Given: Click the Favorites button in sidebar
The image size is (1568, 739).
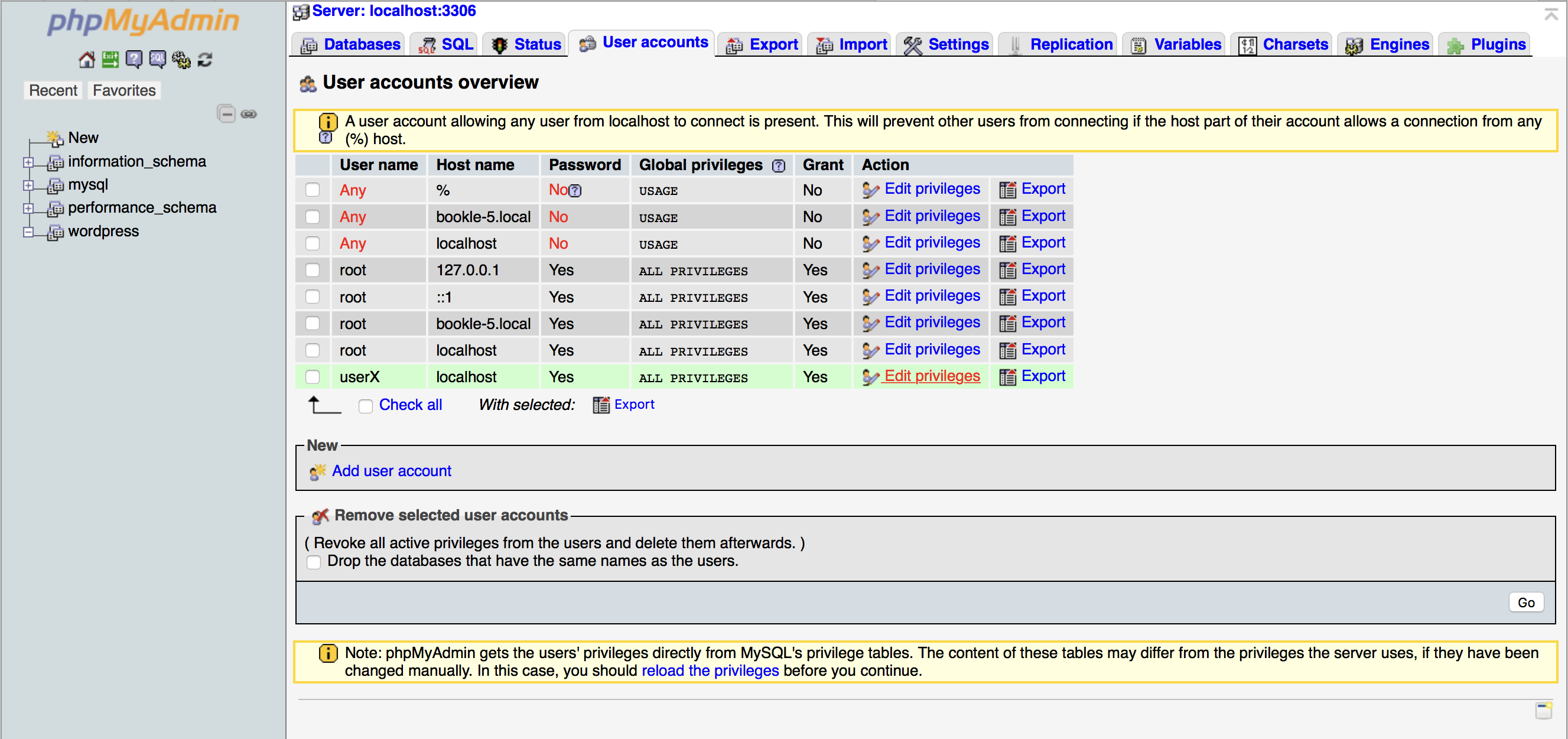Looking at the screenshot, I should [x=124, y=91].
